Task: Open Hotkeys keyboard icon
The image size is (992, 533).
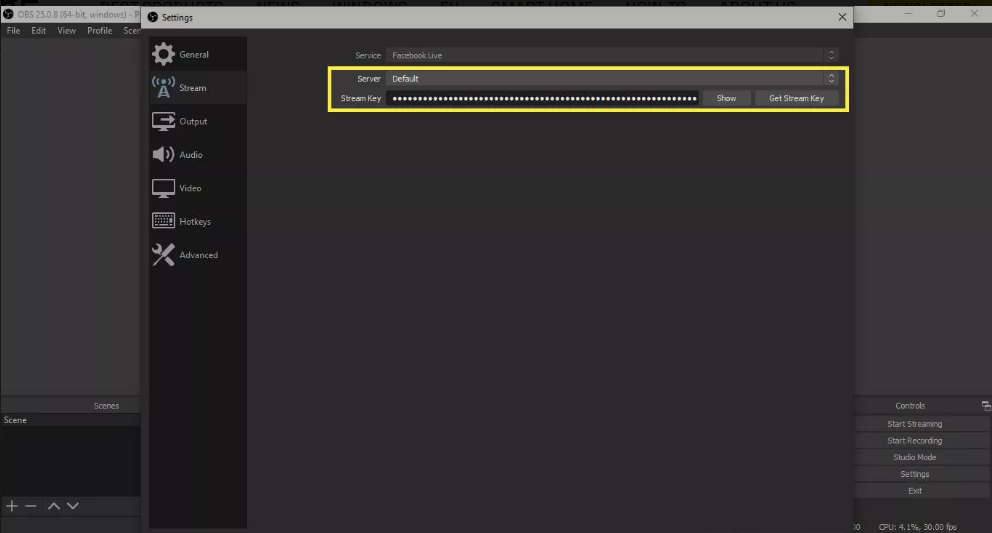Action: [163, 221]
